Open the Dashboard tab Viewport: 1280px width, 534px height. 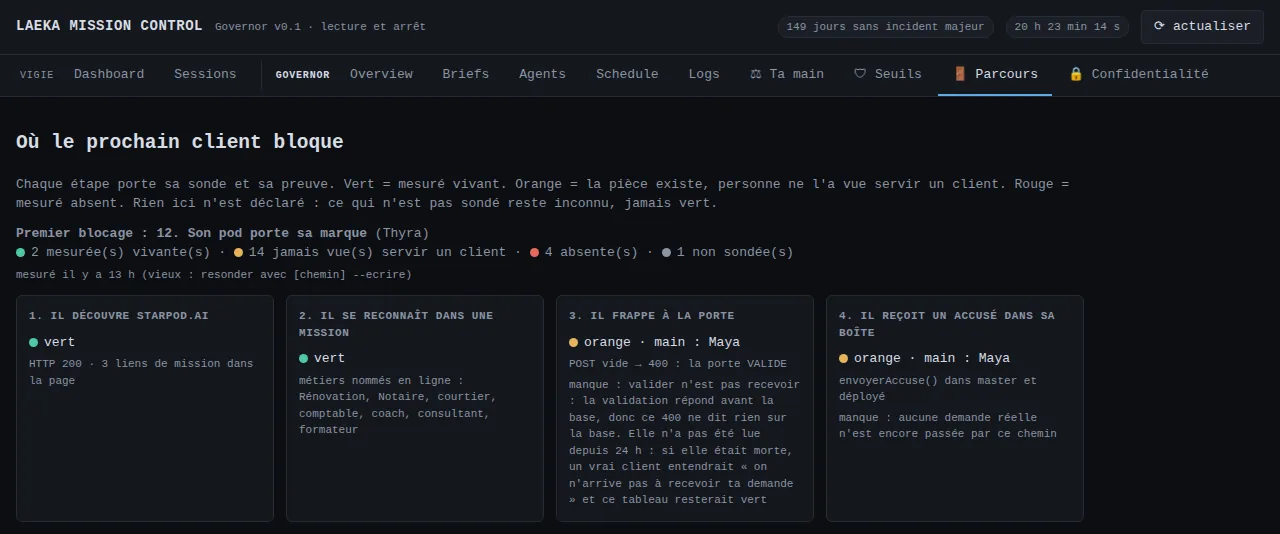[109, 74]
